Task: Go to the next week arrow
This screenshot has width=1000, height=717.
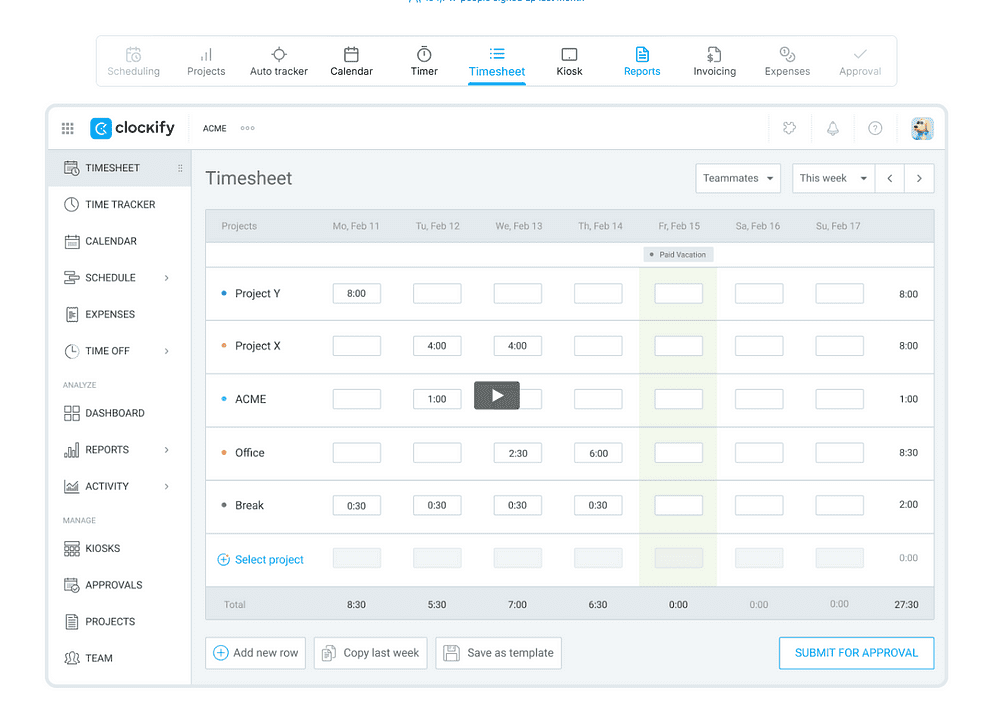Action: click(919, 178)
